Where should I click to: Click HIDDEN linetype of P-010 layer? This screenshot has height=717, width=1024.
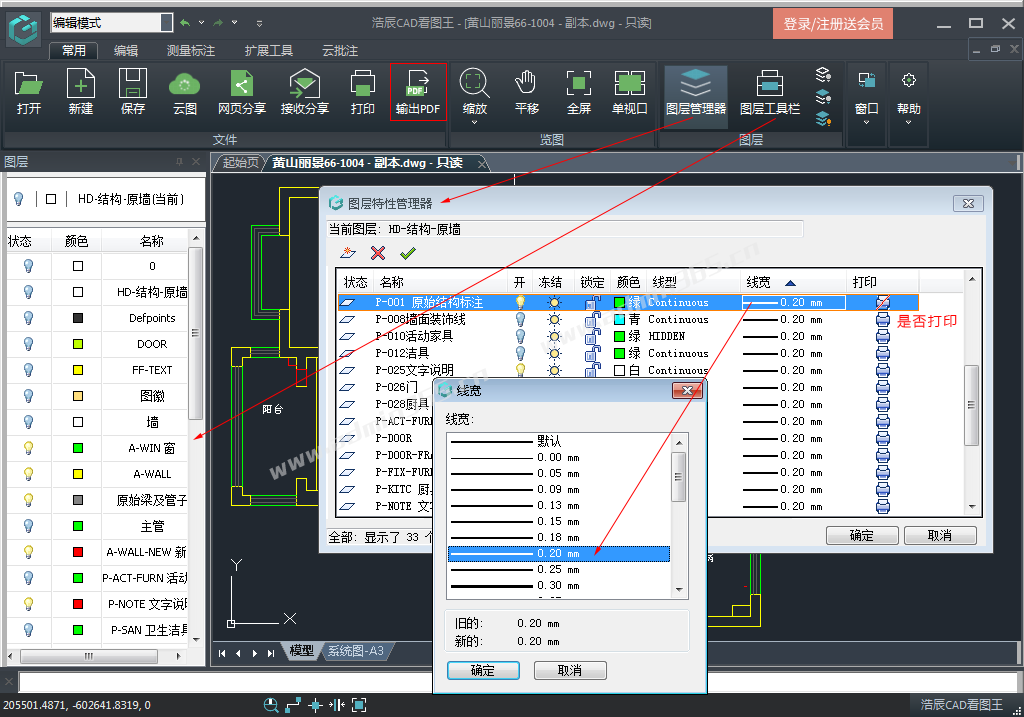(x=666, y=336)
